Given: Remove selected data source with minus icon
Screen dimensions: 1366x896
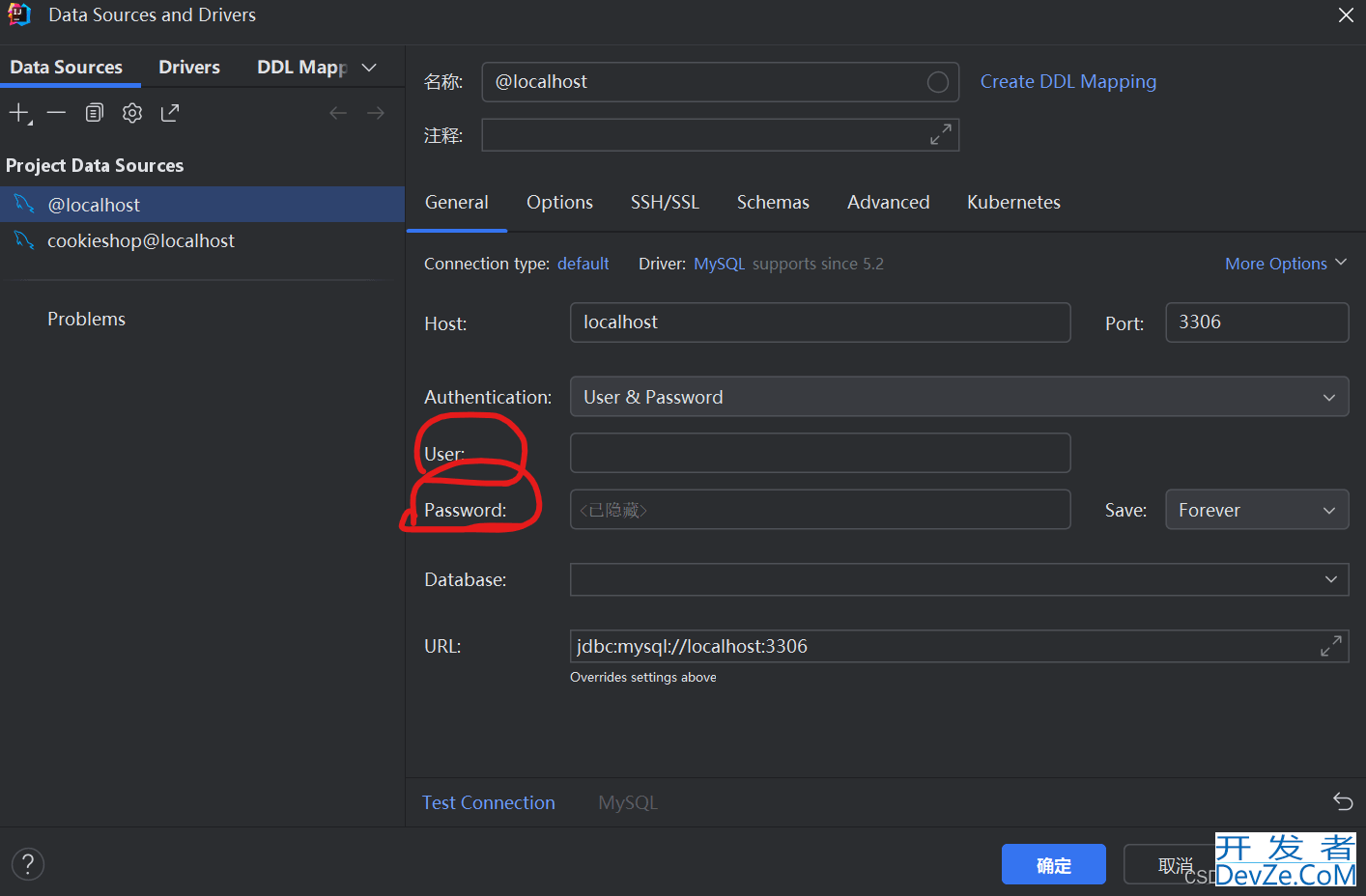Looking at the screenshot, I should pos(56,113).
